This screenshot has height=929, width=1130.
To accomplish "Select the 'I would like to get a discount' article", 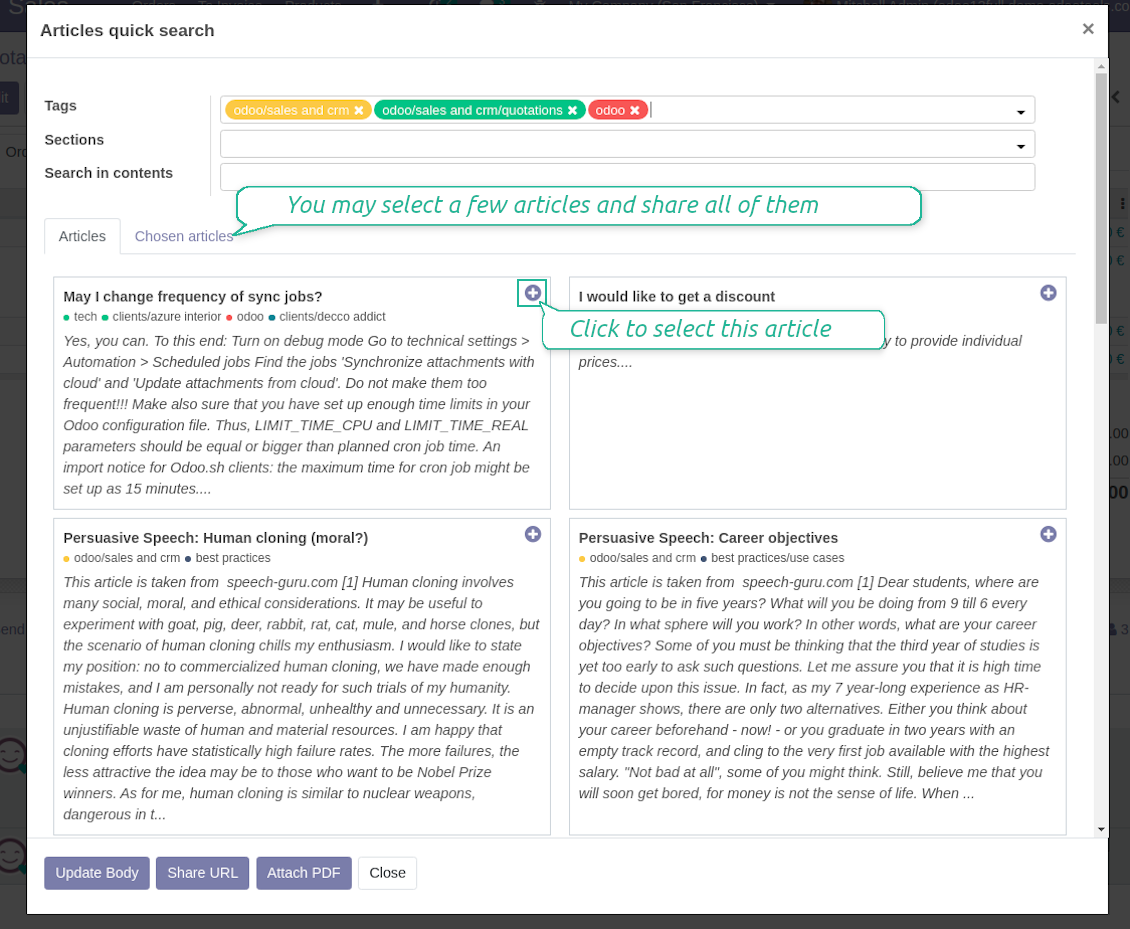I will click(x=1049, y=293).
